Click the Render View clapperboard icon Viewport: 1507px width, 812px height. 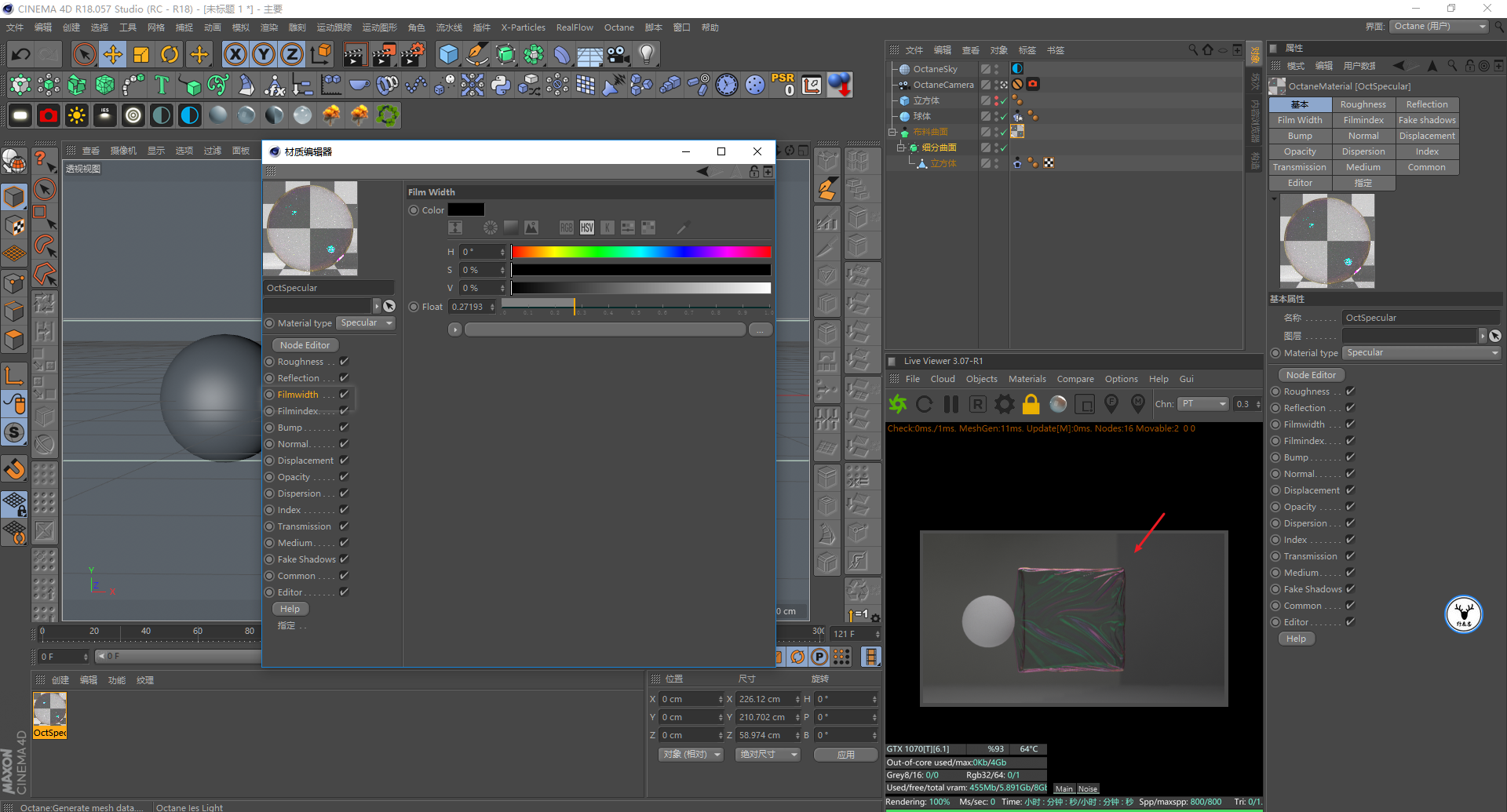pos(355,54)
